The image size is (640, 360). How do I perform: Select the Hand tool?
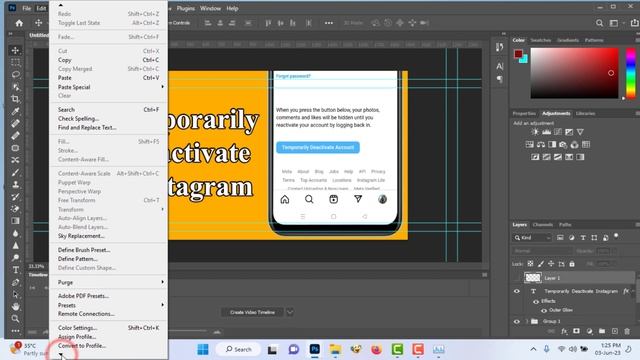tap(16, 307)
